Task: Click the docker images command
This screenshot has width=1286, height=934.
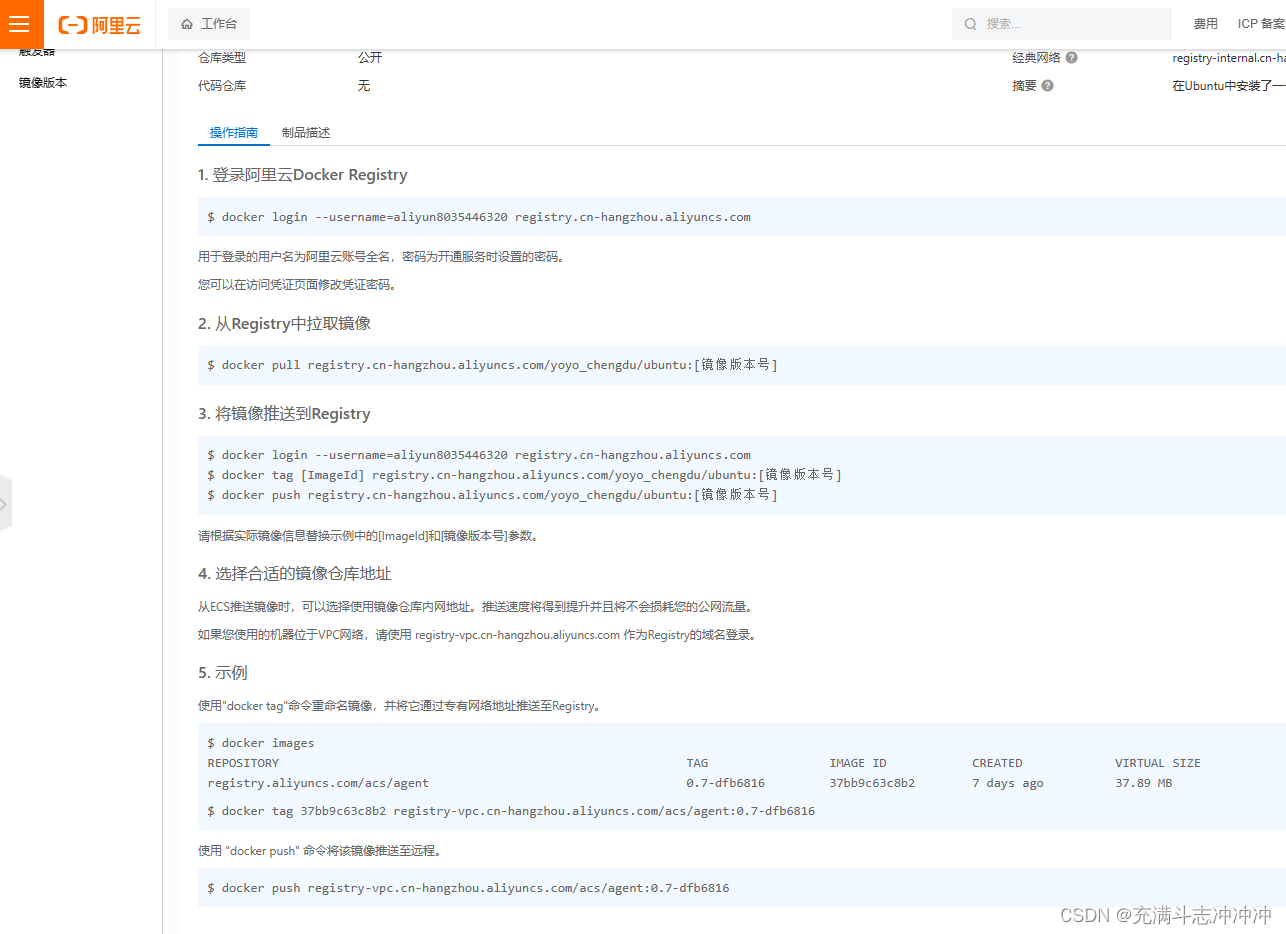Action: pyautogui.click(x=261, y=743)
